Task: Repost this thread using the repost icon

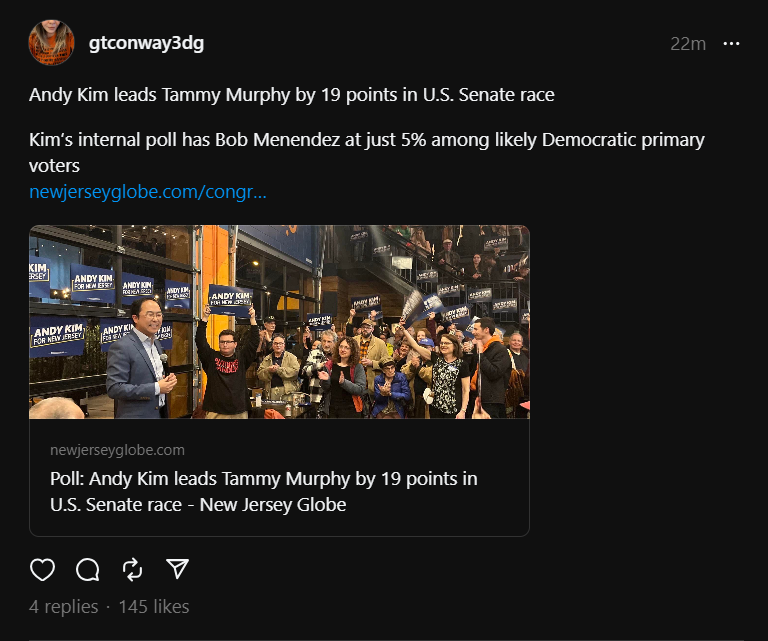Action: 132,570
